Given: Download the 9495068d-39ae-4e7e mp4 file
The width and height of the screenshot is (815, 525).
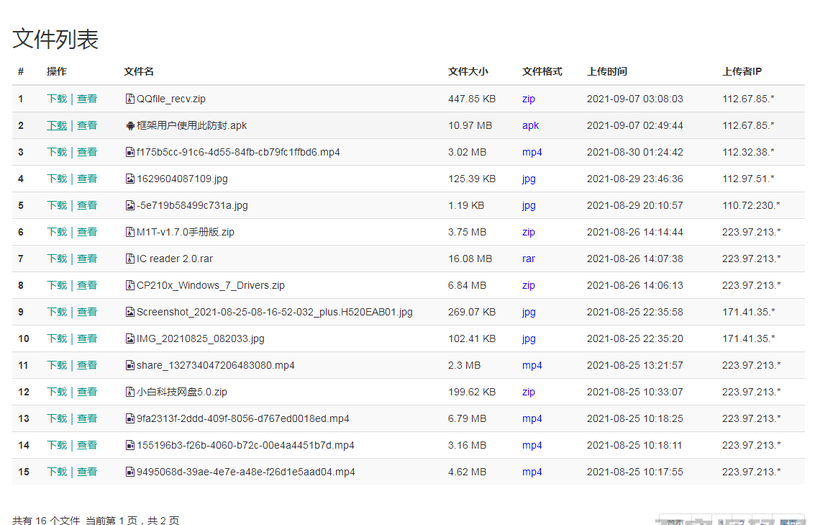Looking at the screenshot, I should click(x=56, y=472).
